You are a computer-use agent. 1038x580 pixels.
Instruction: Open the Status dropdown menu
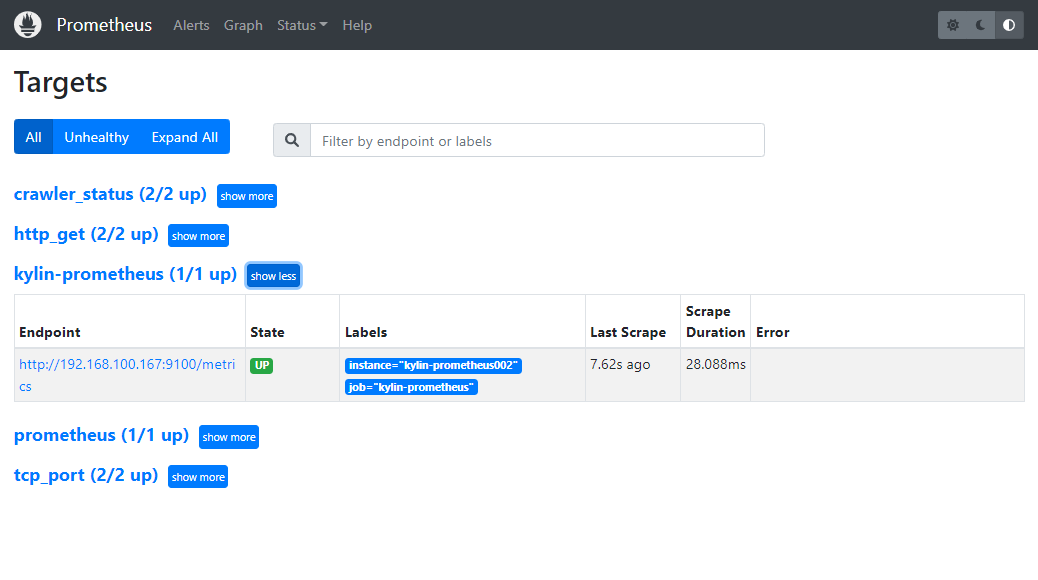[302, 25]
